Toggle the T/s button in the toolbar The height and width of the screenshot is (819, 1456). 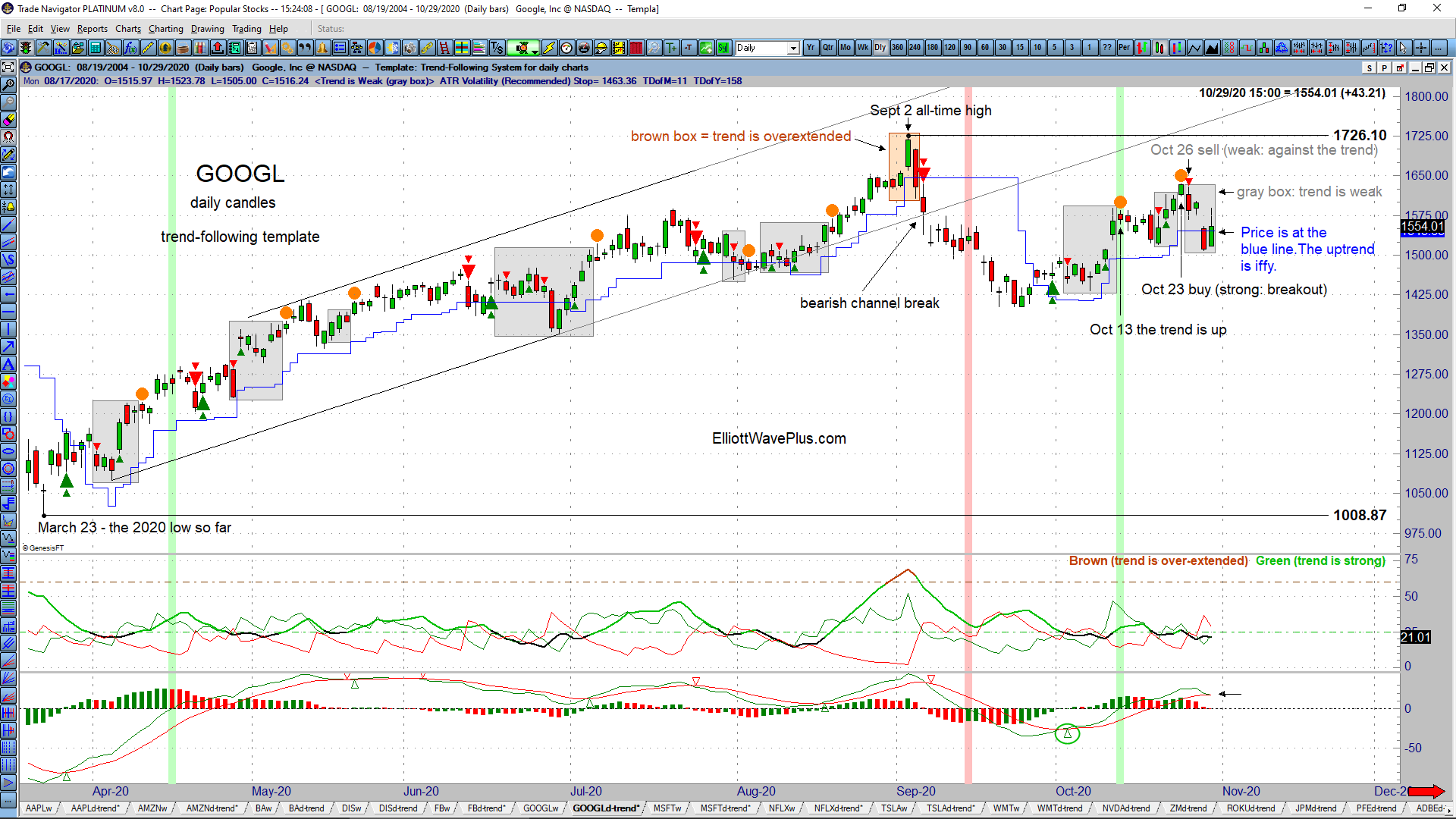pos(496,47)
